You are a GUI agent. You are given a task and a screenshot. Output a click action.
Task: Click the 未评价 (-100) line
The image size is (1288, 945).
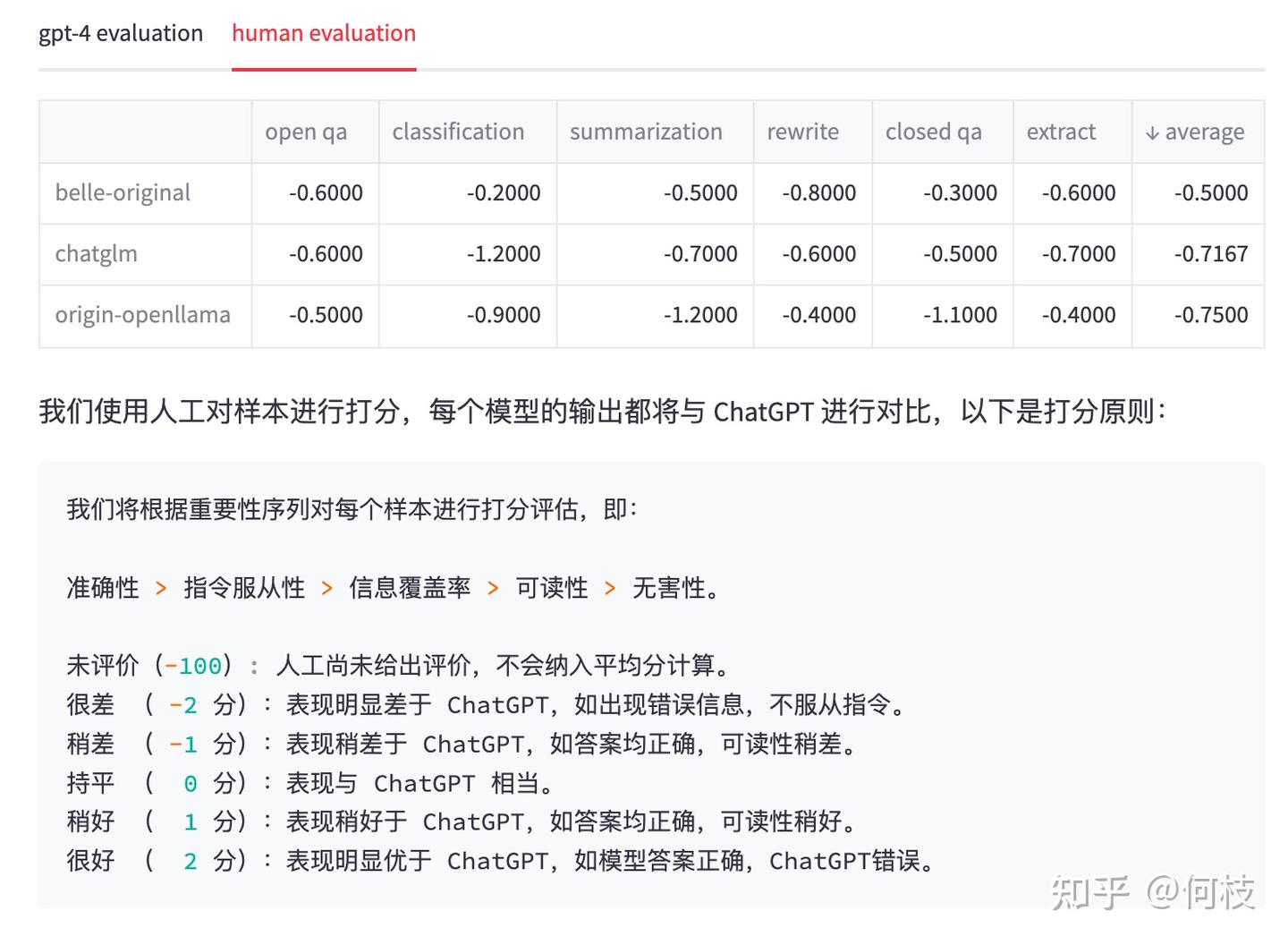pyautogui.click(x=400, y=665)
